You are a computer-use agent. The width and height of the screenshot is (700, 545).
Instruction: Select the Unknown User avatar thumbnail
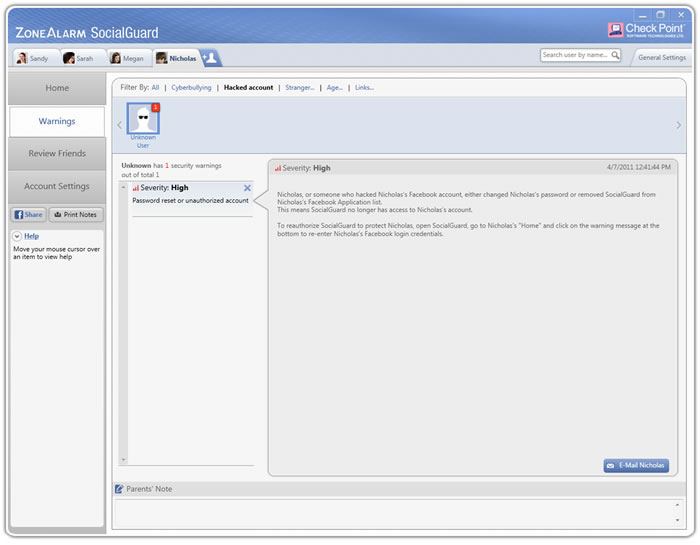click(x=143, y=119)
